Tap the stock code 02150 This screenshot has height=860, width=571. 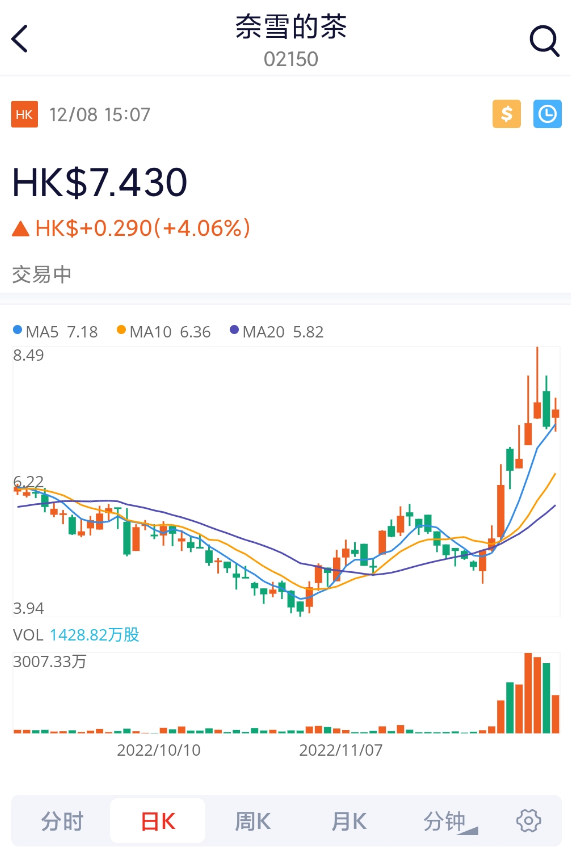click(291, 59)
